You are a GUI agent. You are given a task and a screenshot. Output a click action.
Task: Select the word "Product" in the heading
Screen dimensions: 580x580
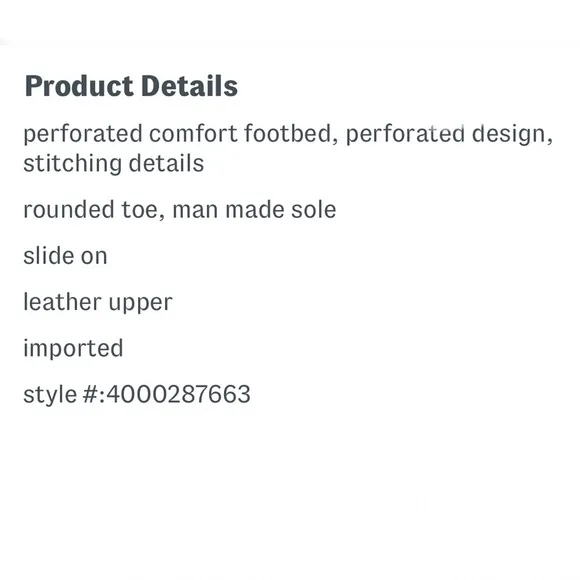point(79,86)
